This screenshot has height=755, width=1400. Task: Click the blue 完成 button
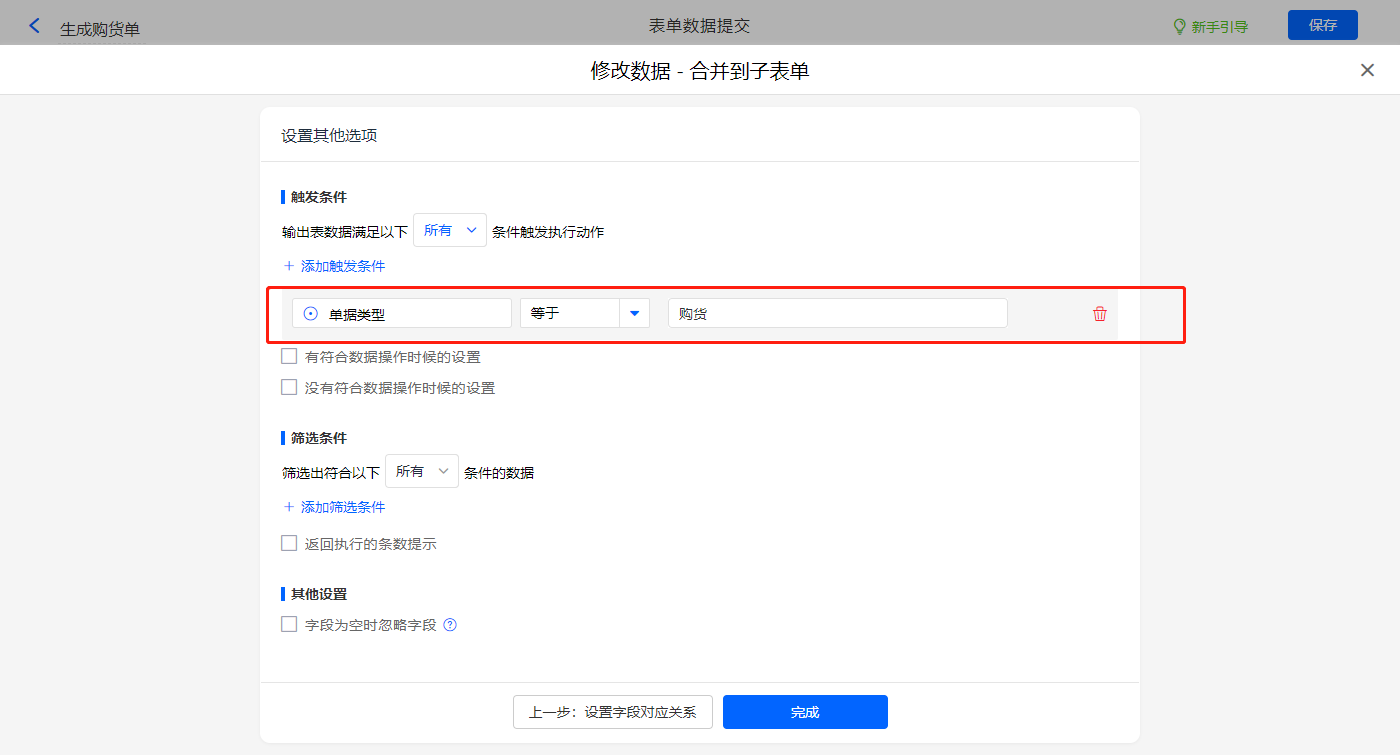pos(805,712)
